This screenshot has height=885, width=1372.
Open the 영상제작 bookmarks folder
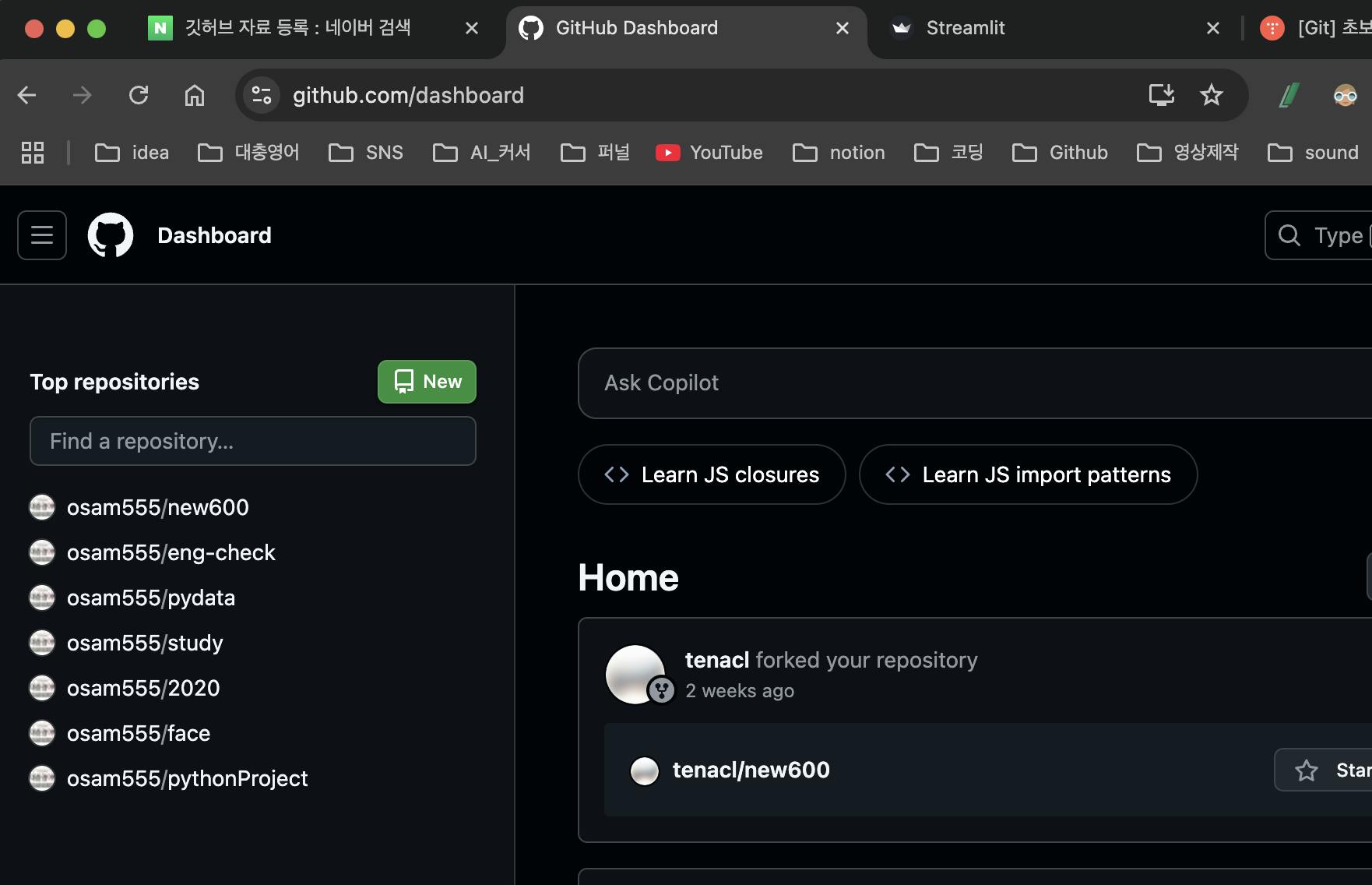1187,153
